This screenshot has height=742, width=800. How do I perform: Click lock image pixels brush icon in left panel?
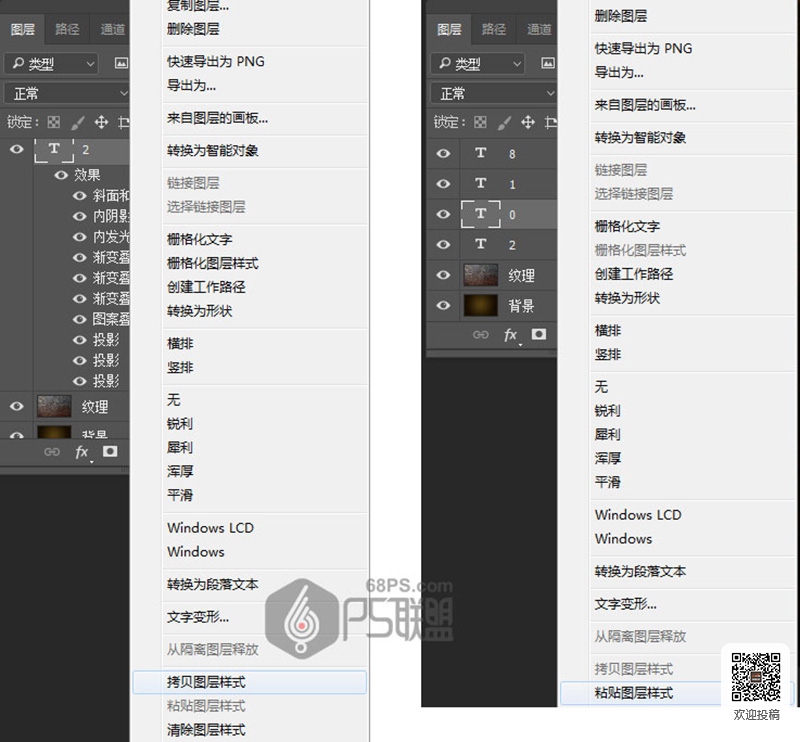point(78,122)
